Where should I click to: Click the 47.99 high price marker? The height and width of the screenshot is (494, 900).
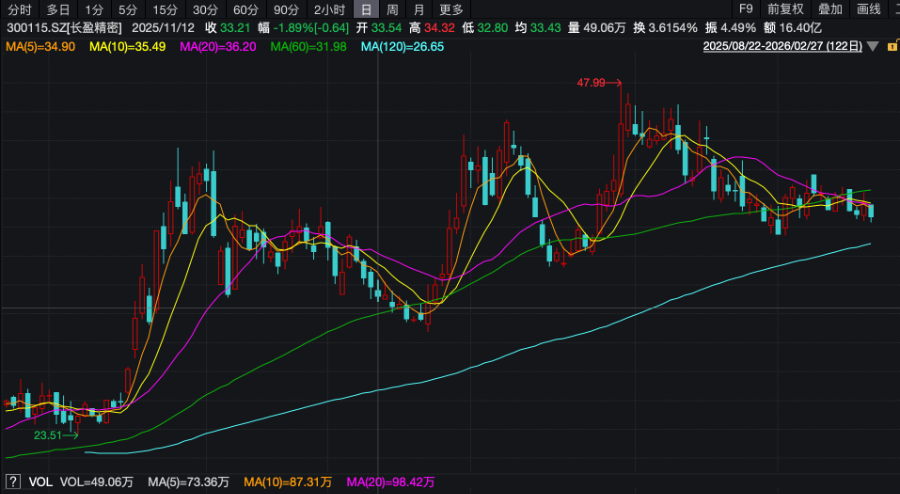[x=592, y=83]
